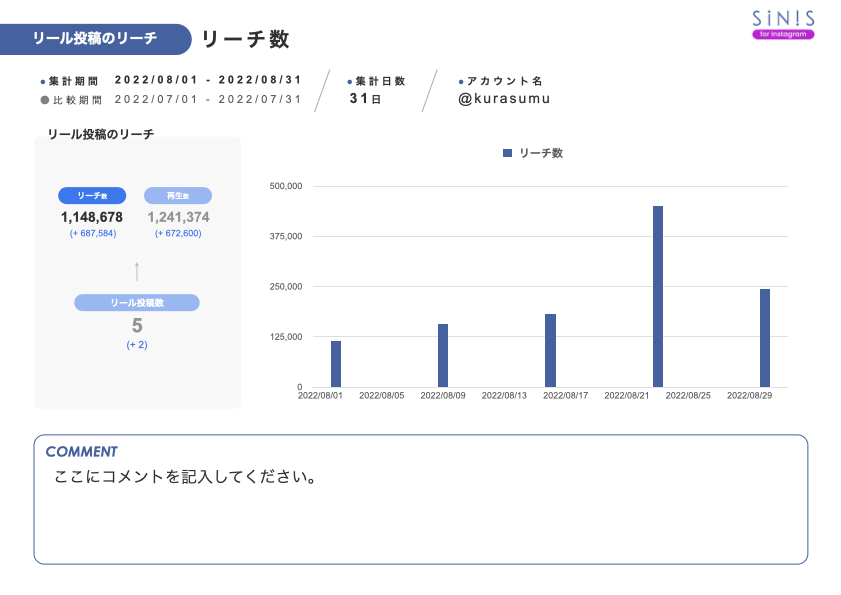Toggle the リール投稿数 pill badge

[x=137, y=302]
